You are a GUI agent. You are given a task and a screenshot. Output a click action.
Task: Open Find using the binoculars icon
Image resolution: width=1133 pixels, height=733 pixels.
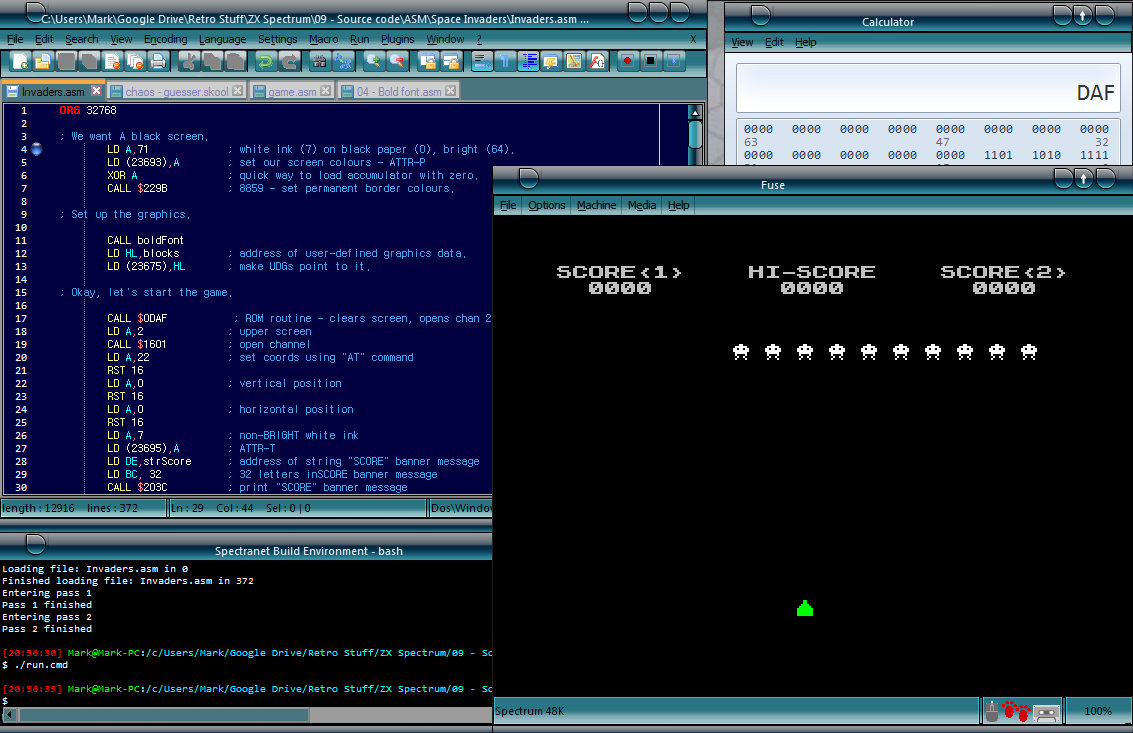tap(320, 62)
